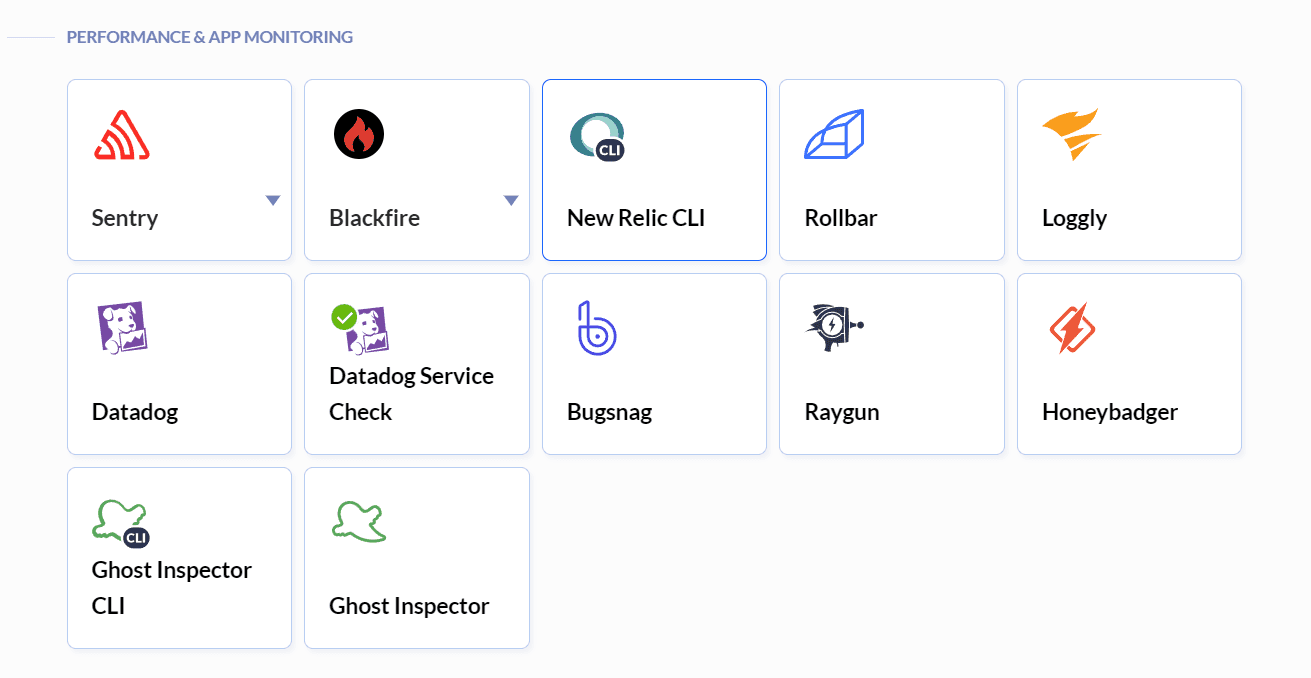
Task: Click the orange Loggly logo icon
Action: (x=1071, y=135)
